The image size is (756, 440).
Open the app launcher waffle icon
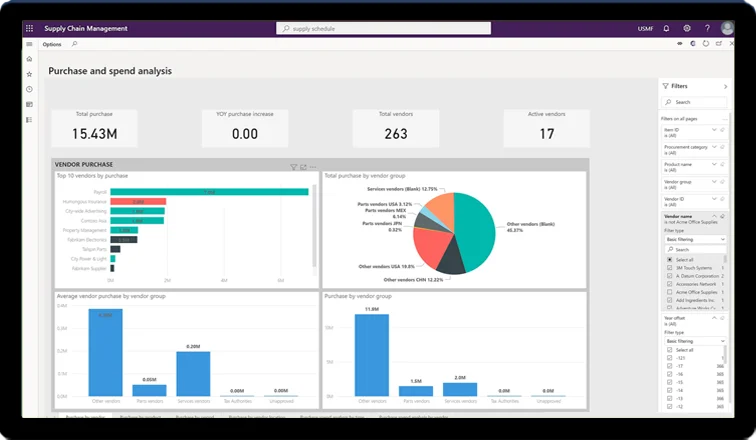point(30,28)
